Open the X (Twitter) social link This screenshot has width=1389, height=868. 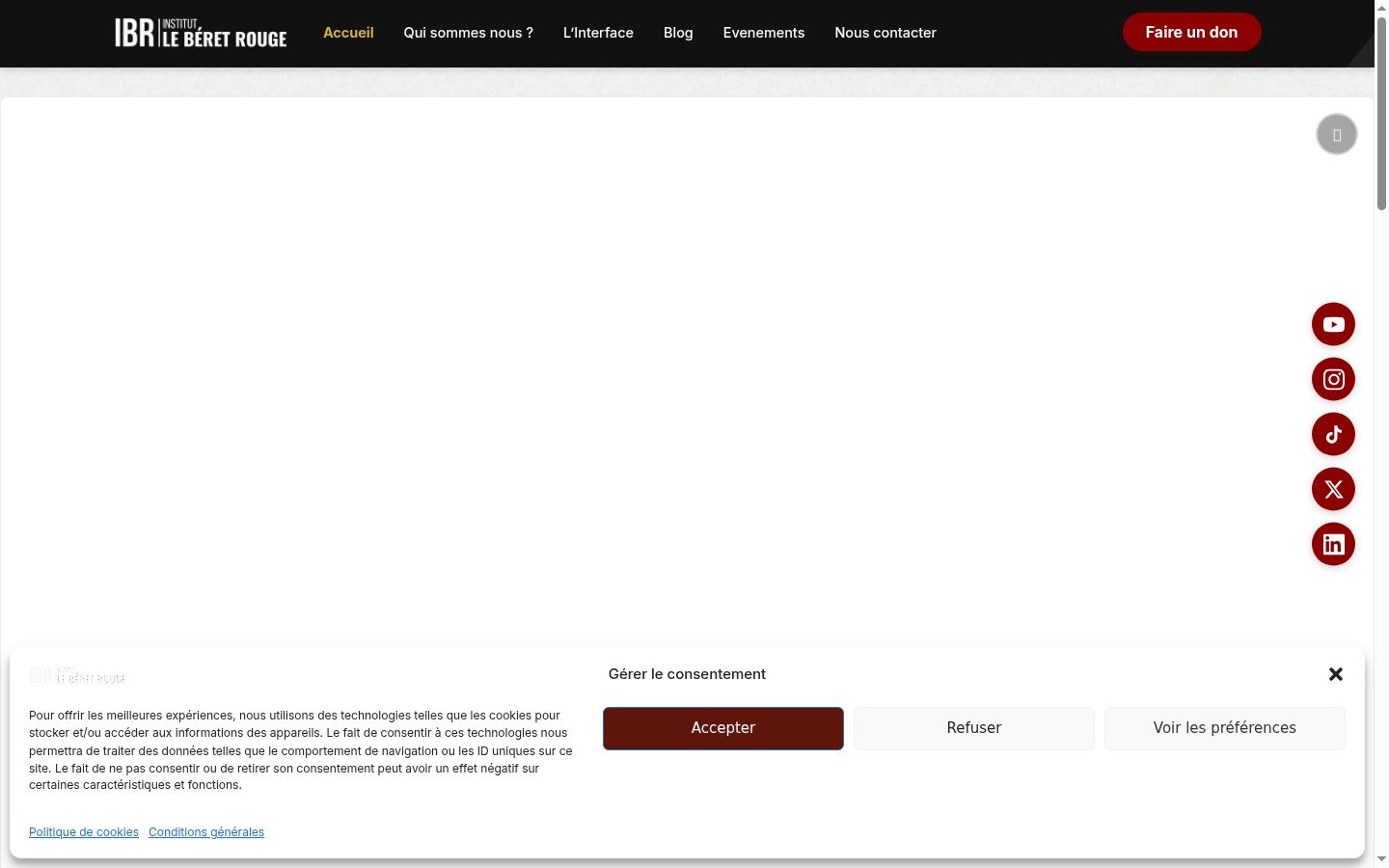click(x=1333, y=489)
